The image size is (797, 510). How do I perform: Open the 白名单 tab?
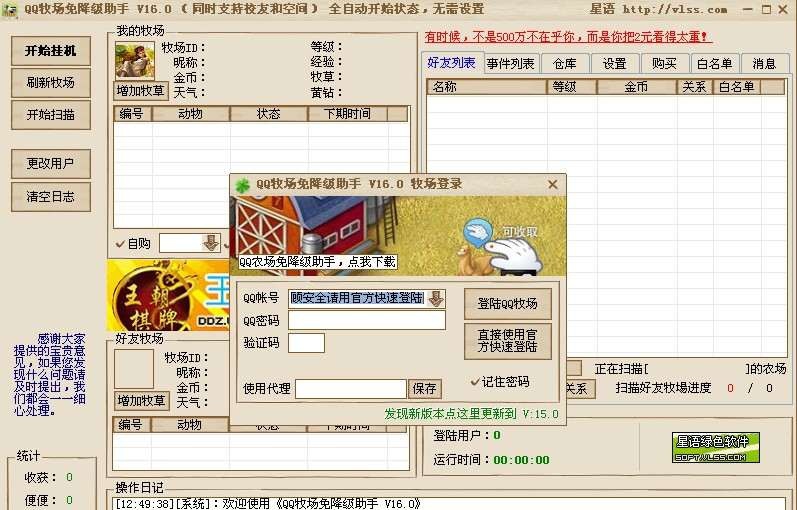point(714,64)
